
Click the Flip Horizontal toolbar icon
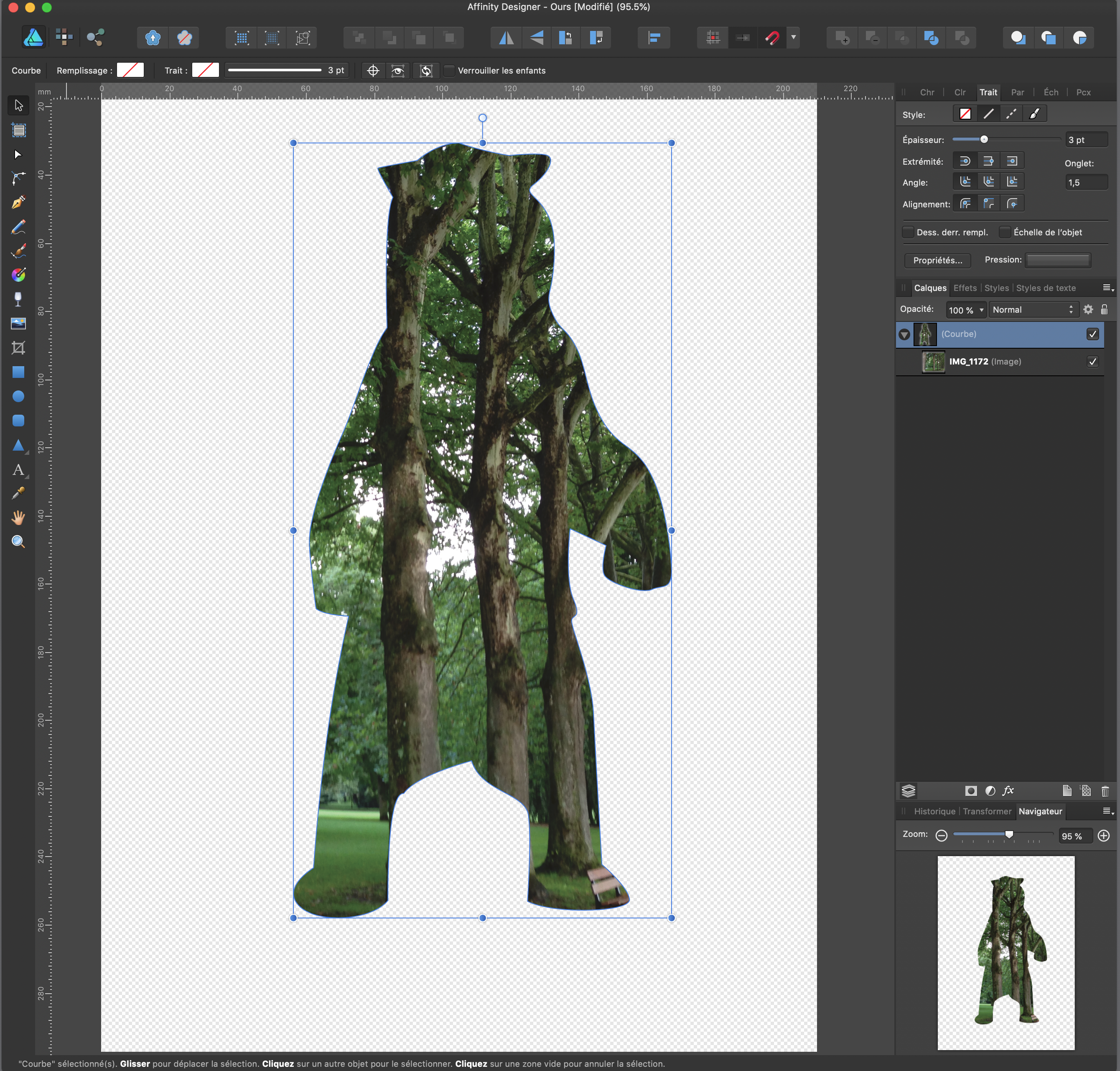pos(507,38)
